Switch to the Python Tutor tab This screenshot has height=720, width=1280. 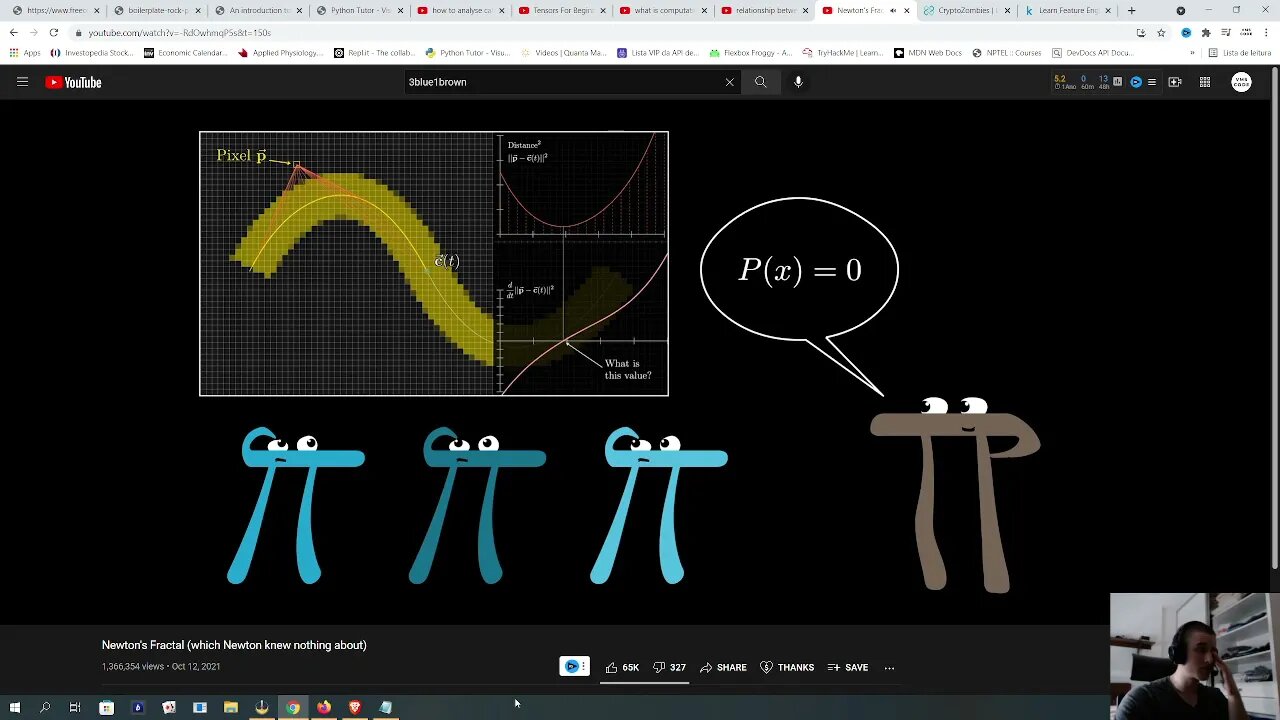pos(358,10)
